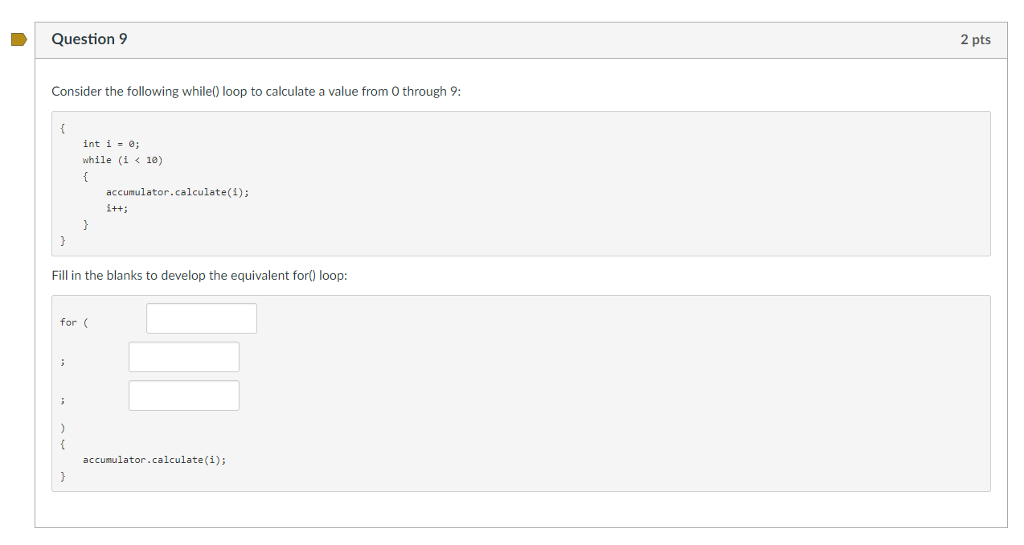Click the "Question 9" header title
The width and height of the screenshot is (1024, 545).
pyautogui.click(x=89, y=39)
